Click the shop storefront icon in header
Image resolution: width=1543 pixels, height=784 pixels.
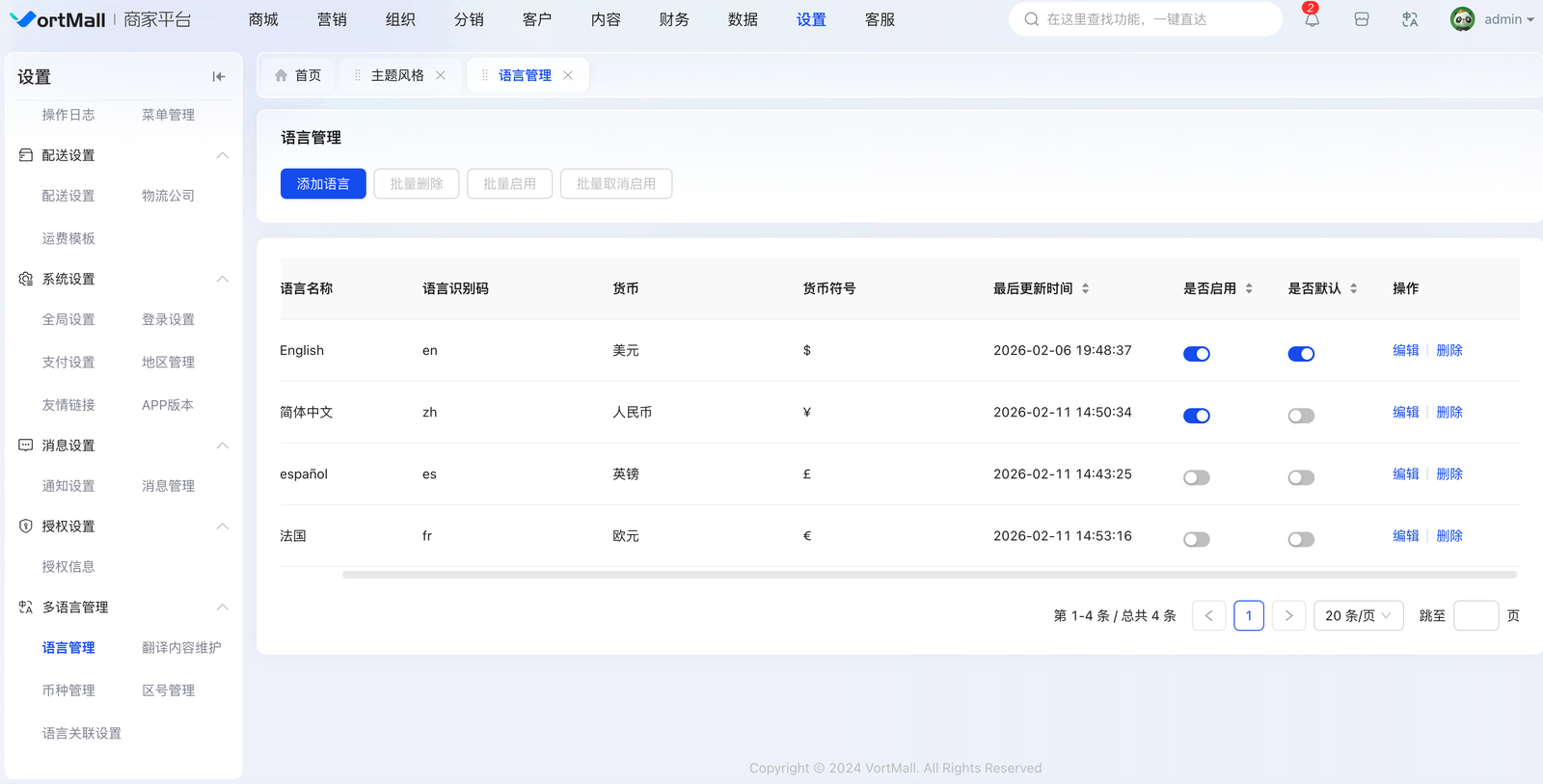(x=1362, y=19)
